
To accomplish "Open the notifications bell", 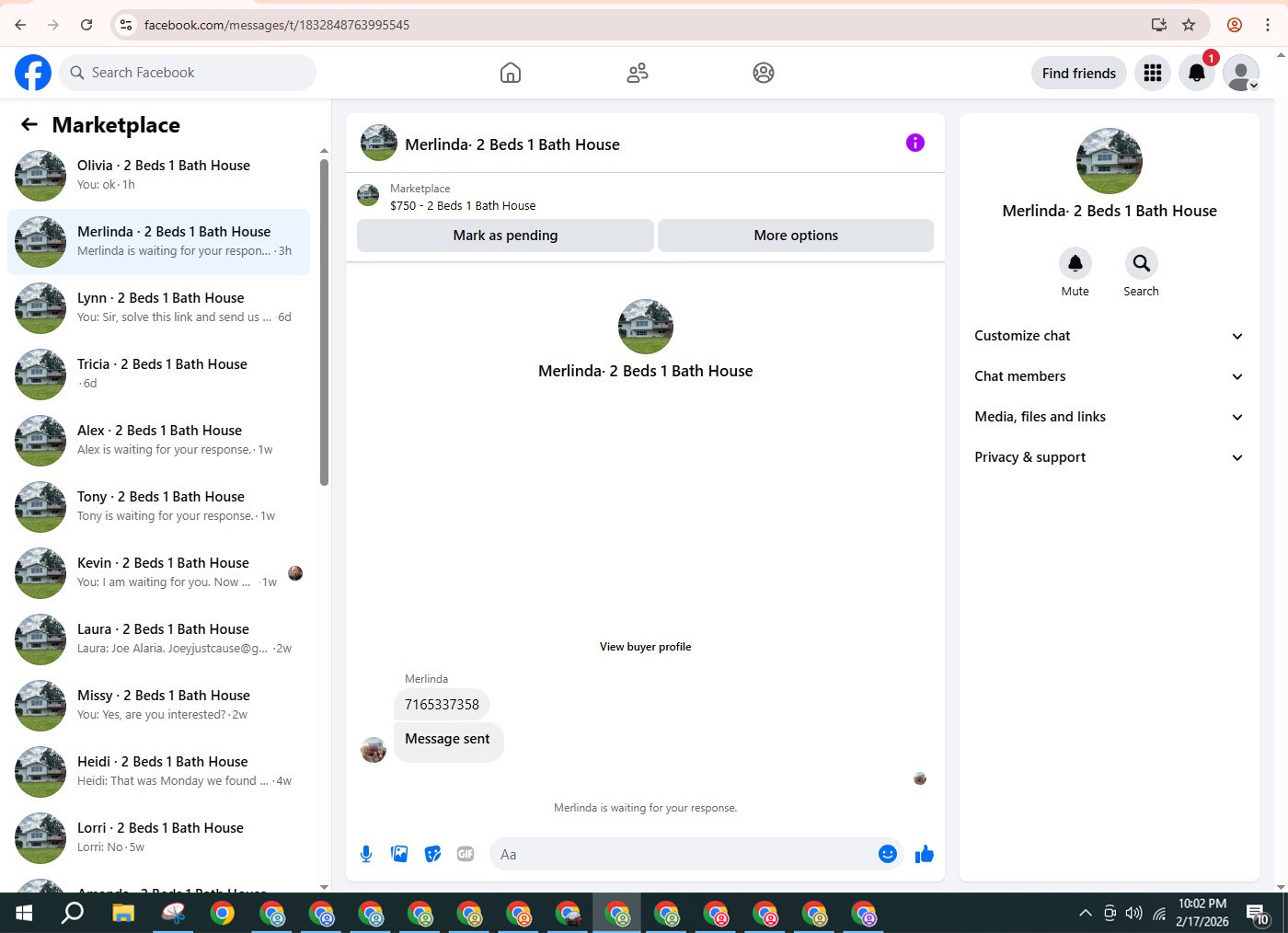I will tap(1197, 73).
